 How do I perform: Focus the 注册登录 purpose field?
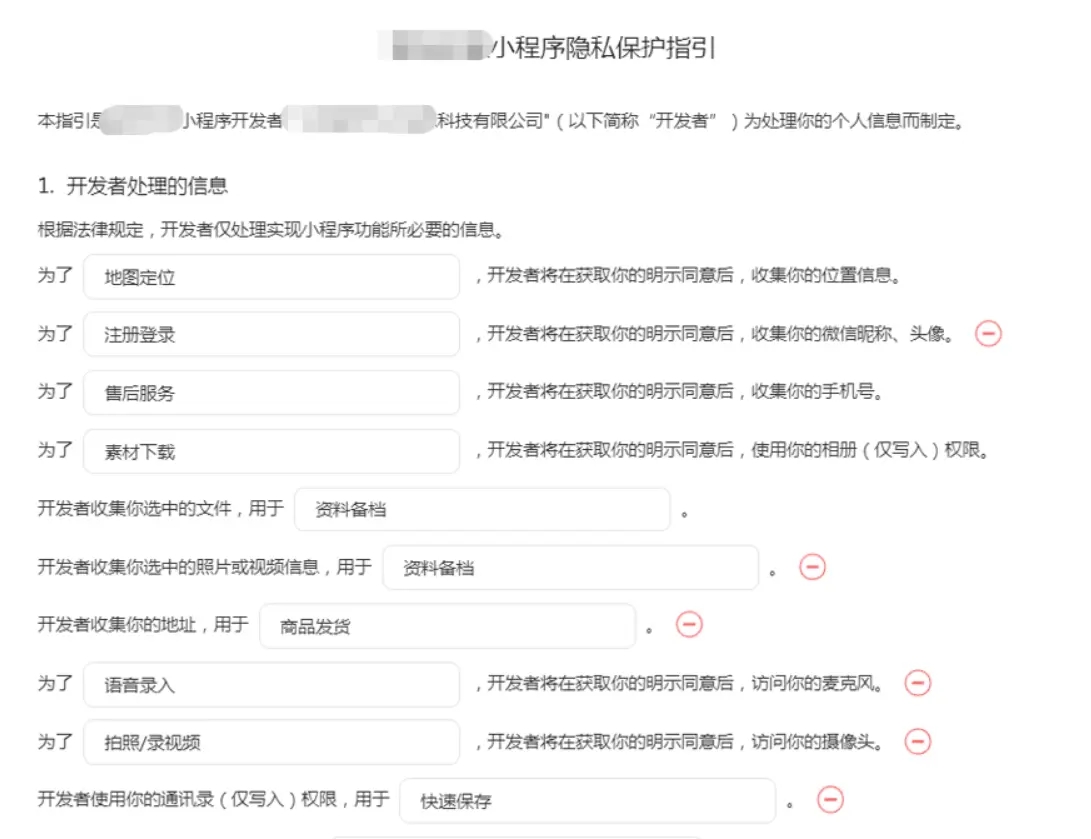271,335
